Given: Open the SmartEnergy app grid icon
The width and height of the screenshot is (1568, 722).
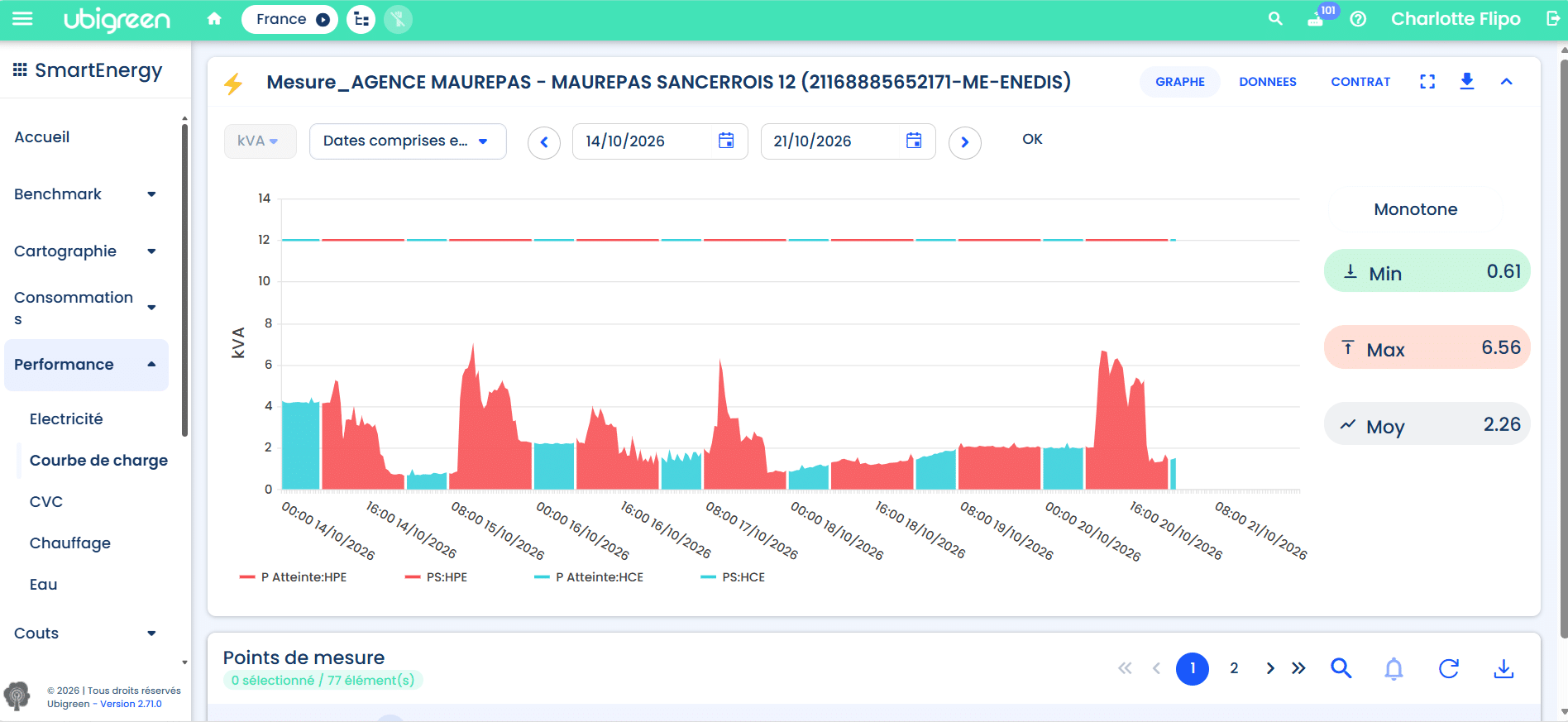Looking at the screenshot, I should [x=21, y=70].
